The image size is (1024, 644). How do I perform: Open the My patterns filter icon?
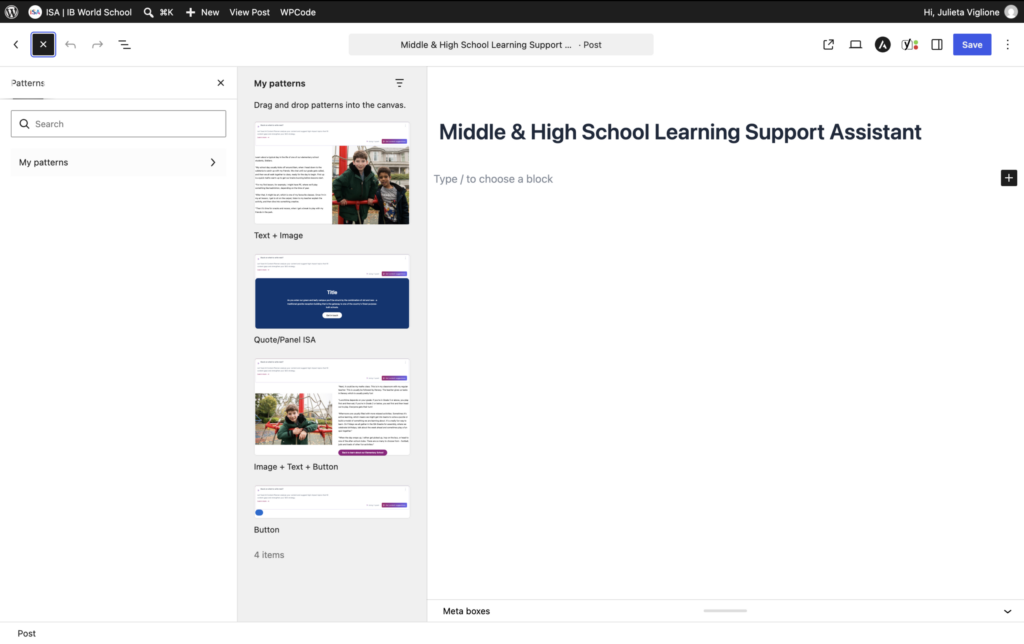[399, 83]
